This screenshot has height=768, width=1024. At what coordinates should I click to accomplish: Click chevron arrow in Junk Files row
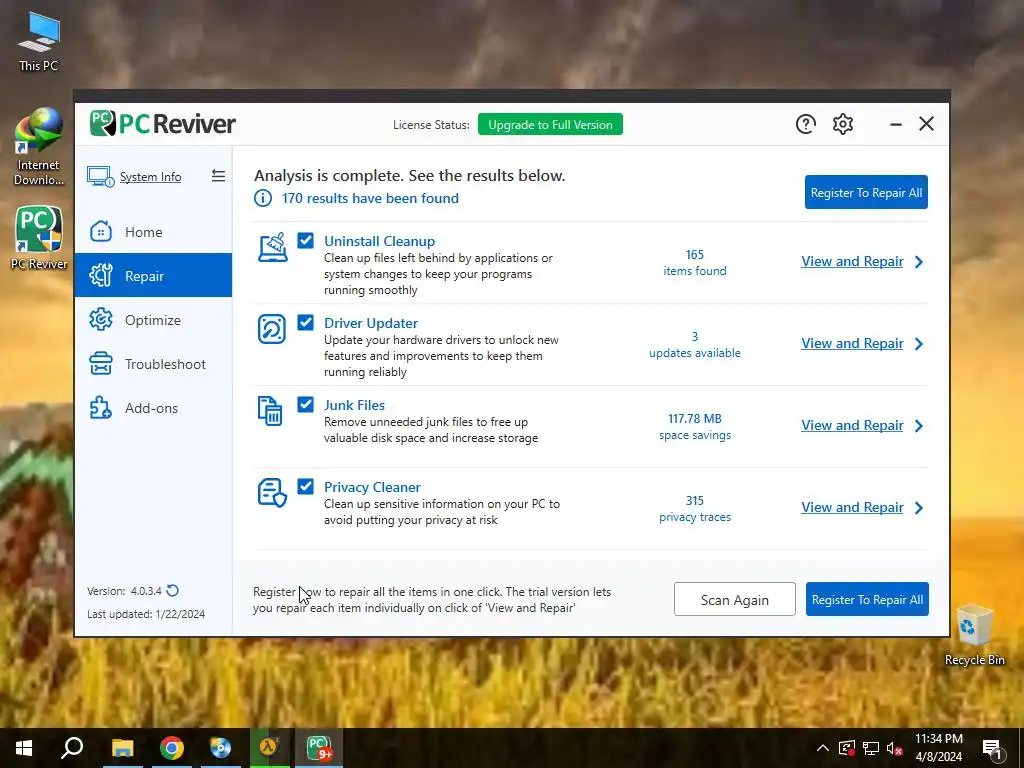pyautogui.click(x=919, y=426)
